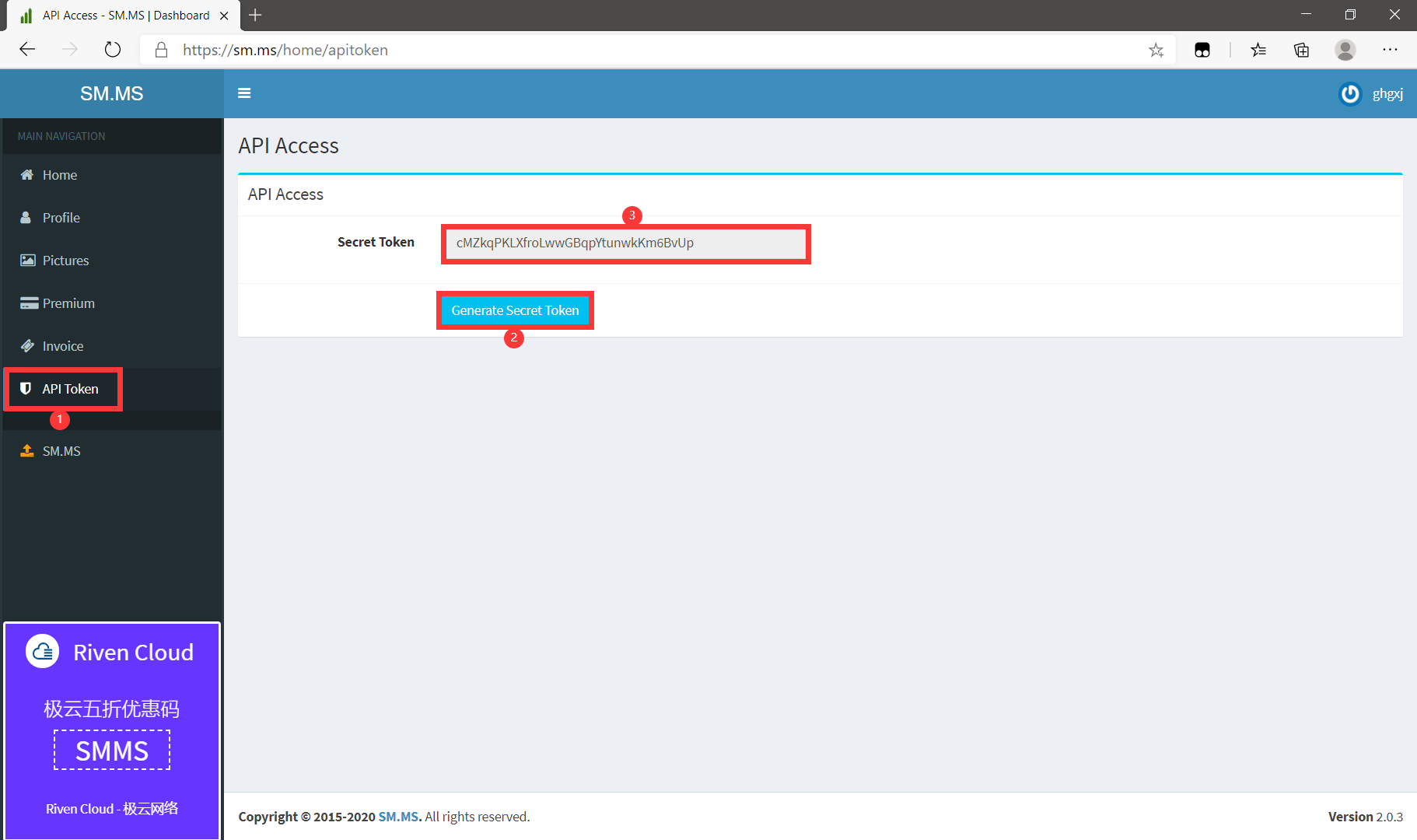
Task: Click the Version 2.0.3 footer text
Action: 1366,817
